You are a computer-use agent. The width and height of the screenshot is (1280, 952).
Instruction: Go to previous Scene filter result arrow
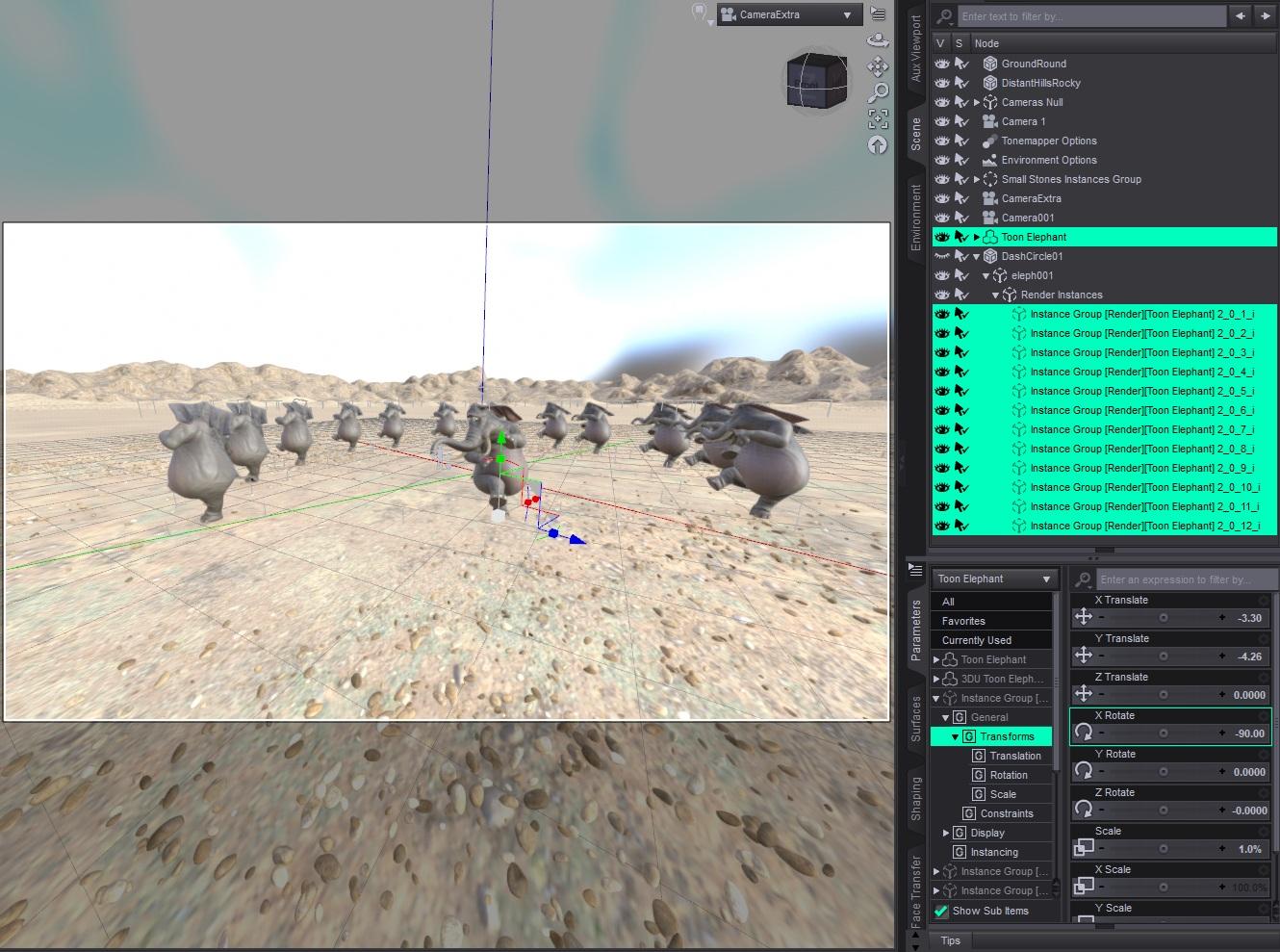(1241, 16)
